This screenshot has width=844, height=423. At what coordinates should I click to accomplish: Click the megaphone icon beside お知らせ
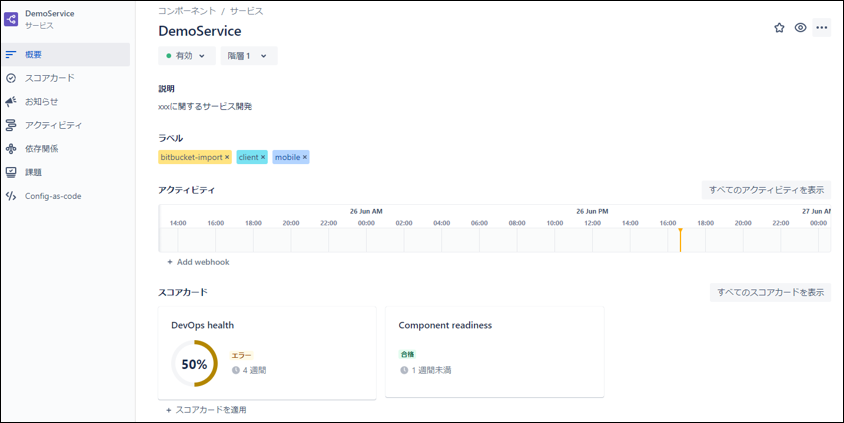pos(11,102)
